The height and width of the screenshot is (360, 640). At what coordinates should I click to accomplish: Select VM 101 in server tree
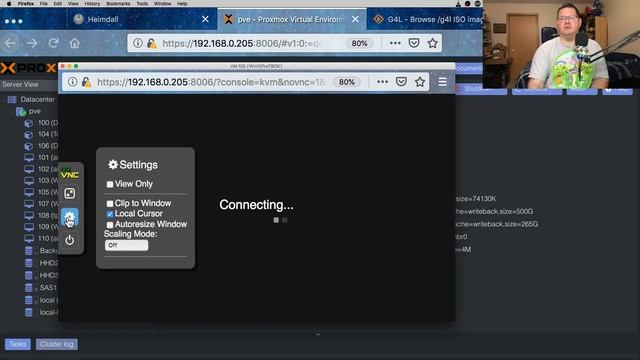47,157
